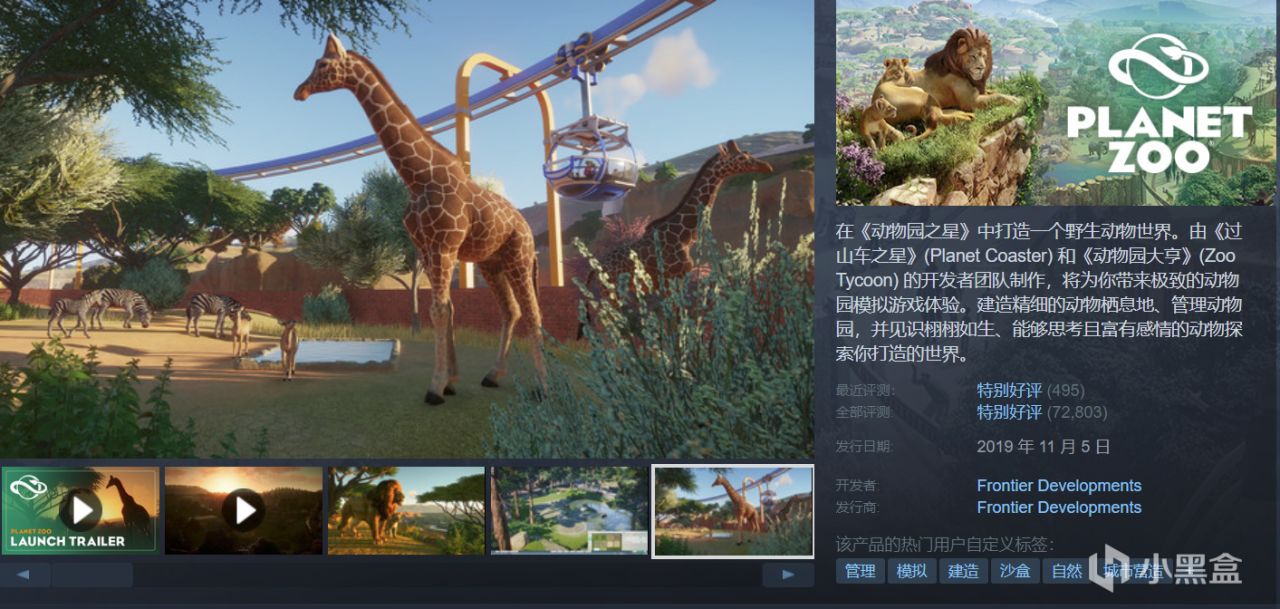
Task: Open developer Frontier Developments link
Action: point(1059,486)
